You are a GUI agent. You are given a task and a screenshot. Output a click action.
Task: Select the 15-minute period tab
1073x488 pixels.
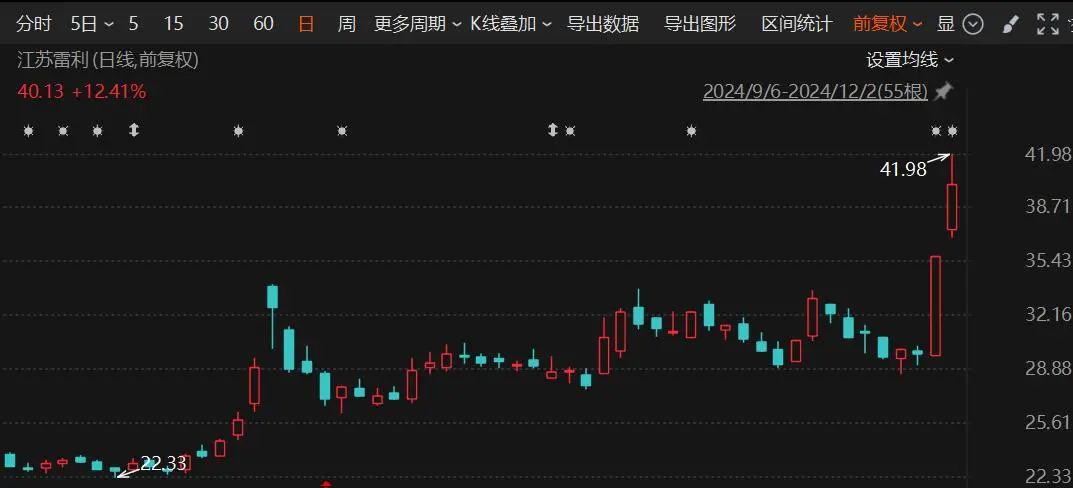click(174, 24)
